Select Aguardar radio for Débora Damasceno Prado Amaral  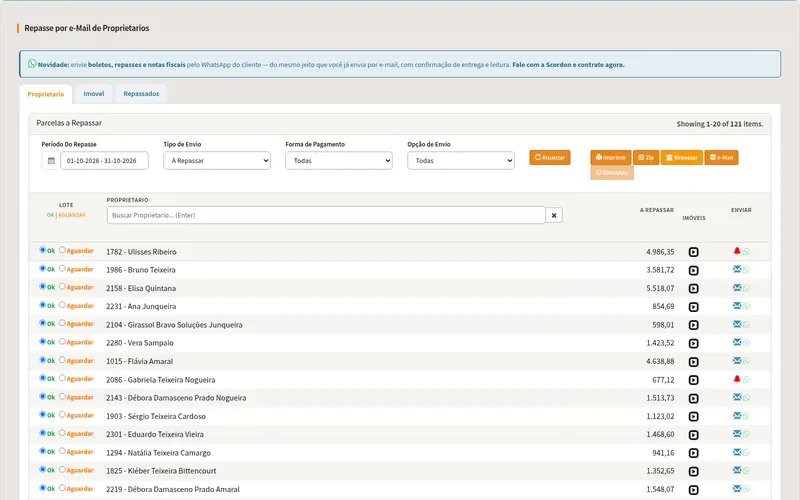pos(62,488)
